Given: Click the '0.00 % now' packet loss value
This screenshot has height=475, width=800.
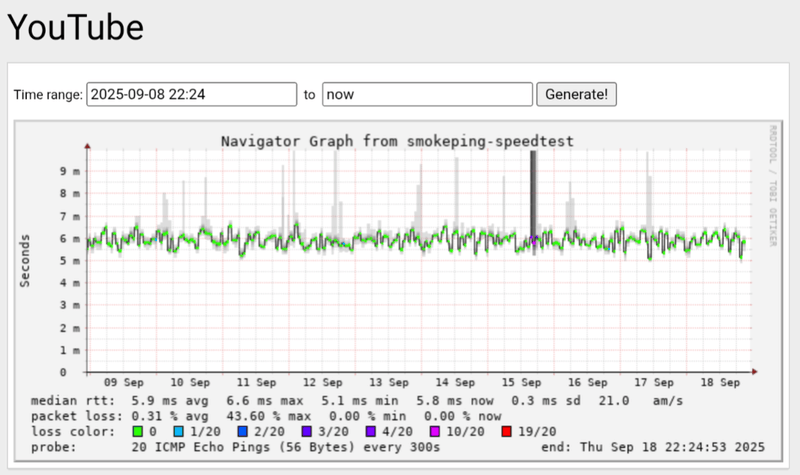Looking at the screenshot, I should (463, 416).
